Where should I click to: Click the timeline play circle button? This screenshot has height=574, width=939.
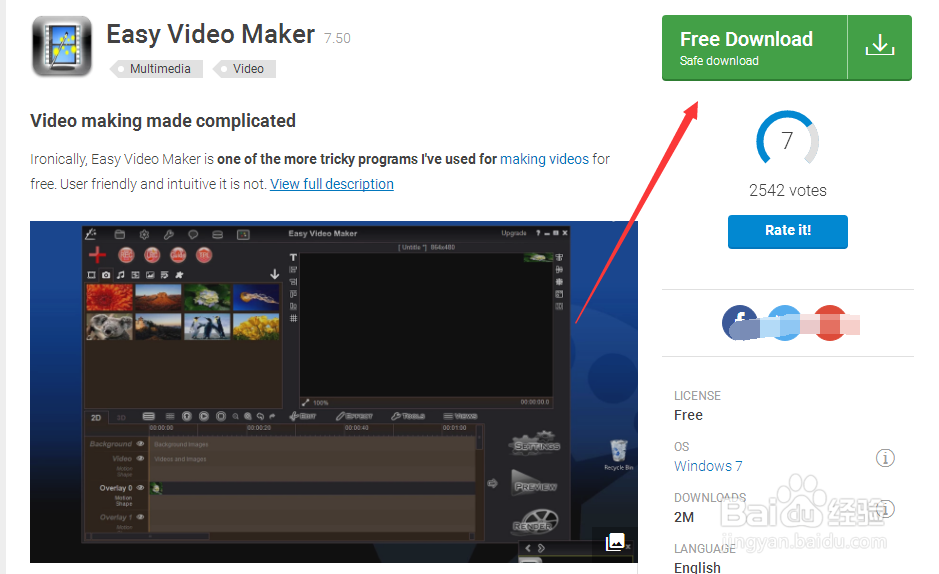click(x=204, y=416)
